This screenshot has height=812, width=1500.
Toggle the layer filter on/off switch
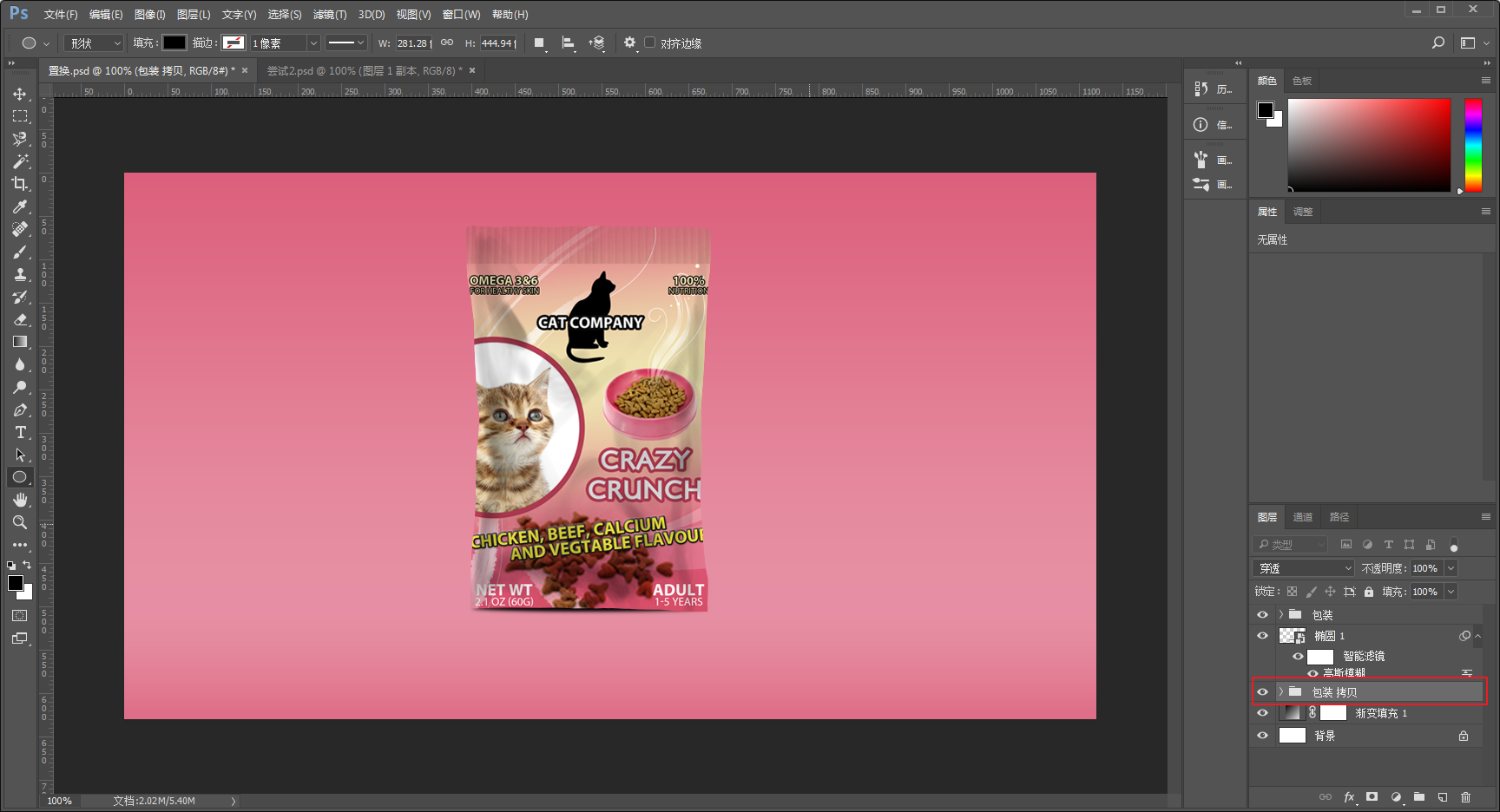click(1454, 546)
